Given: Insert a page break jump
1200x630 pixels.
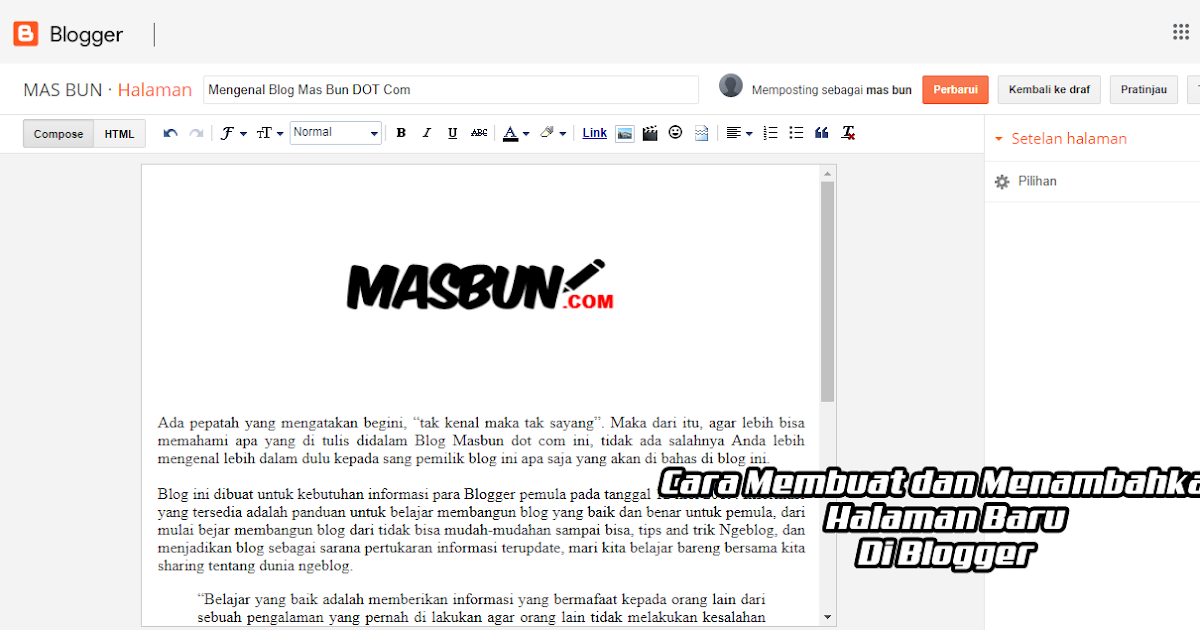Looking at the screenshot, I should pos(700,132).
